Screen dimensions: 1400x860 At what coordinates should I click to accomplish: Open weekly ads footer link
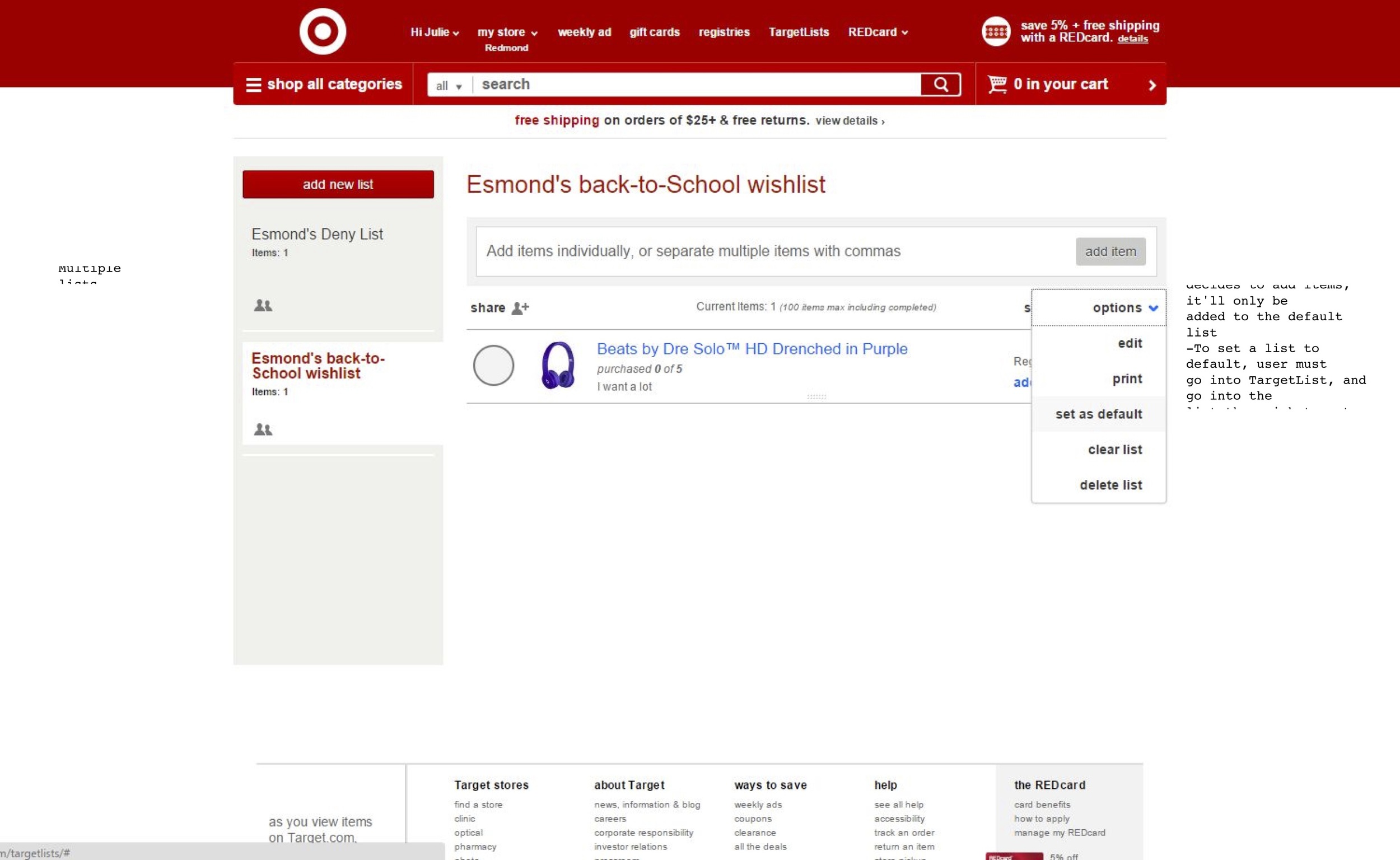click(758, 804)
